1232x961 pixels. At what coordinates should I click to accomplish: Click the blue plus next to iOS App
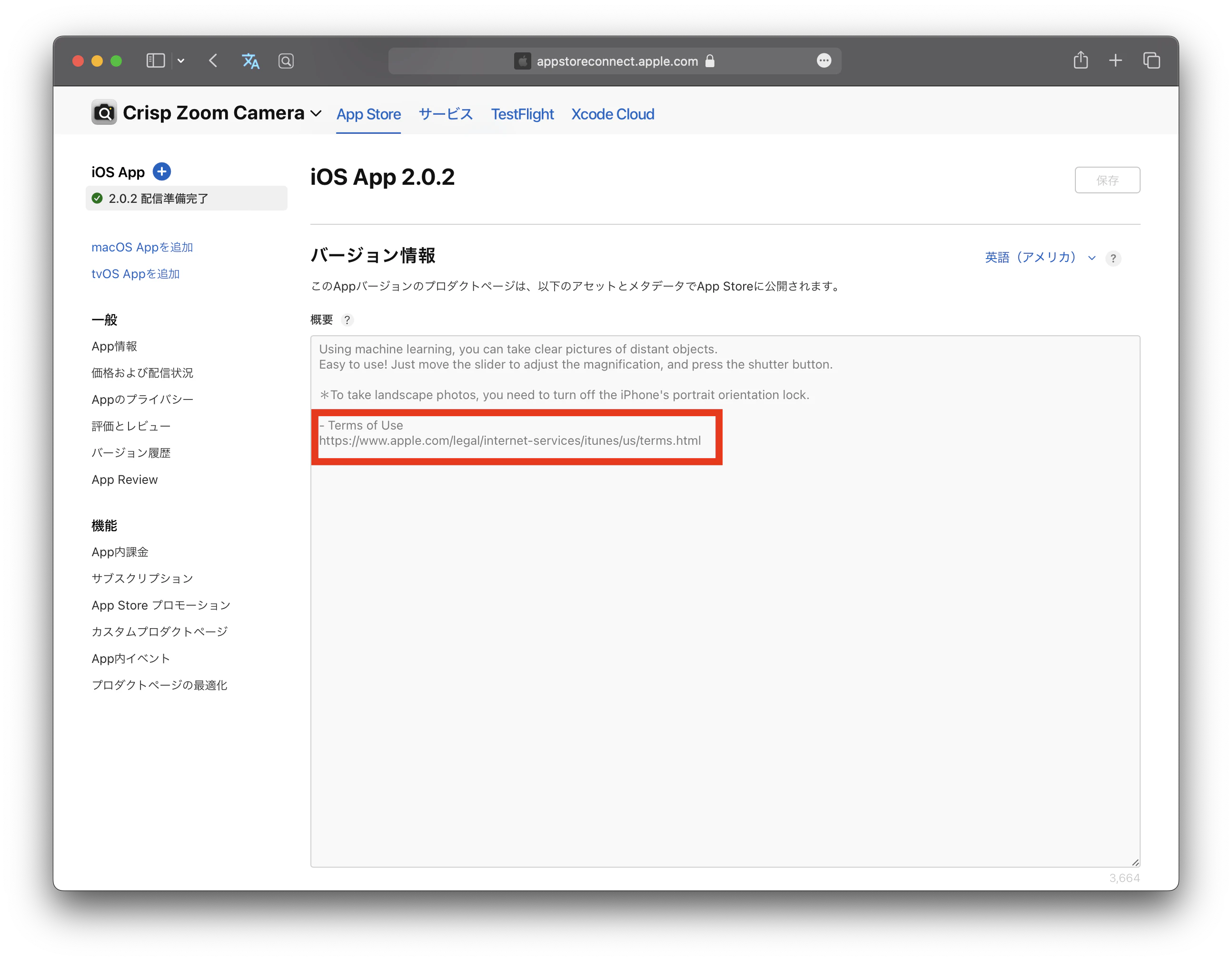click(162, 171)
